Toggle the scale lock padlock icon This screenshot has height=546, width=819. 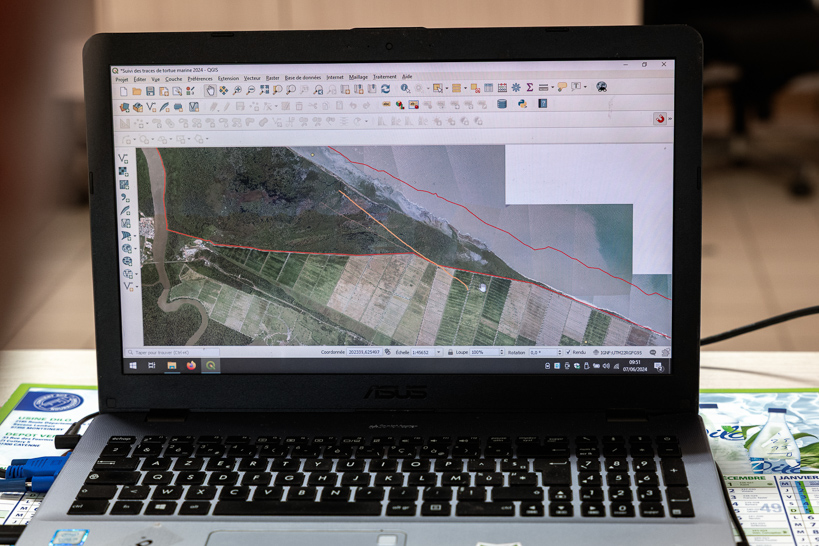click(450, 352)
